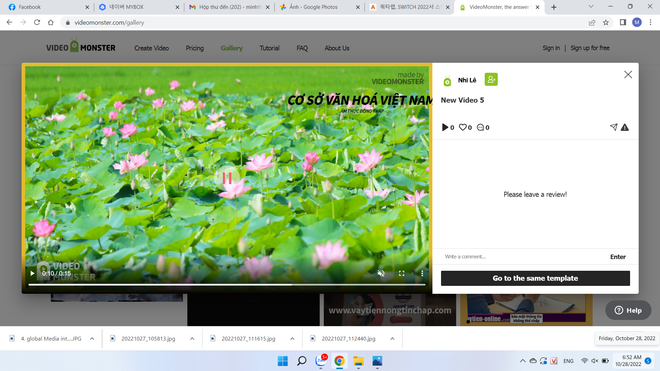This screenshot has height=371, width=660.
Task: Switch to the MYBOX browser tab
Action: pyautogui.click(x=138, y=7)
